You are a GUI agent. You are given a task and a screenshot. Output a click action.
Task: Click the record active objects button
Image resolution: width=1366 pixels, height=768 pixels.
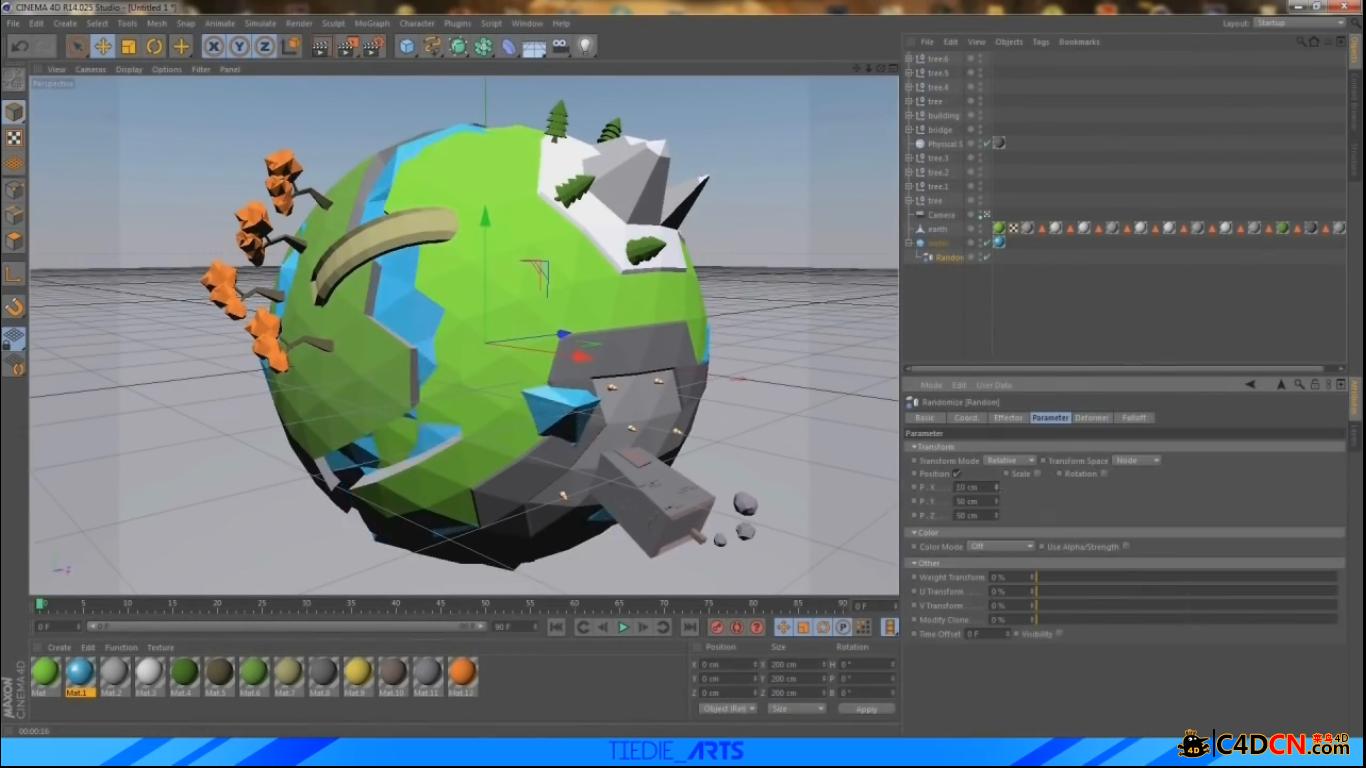(716, 627)
